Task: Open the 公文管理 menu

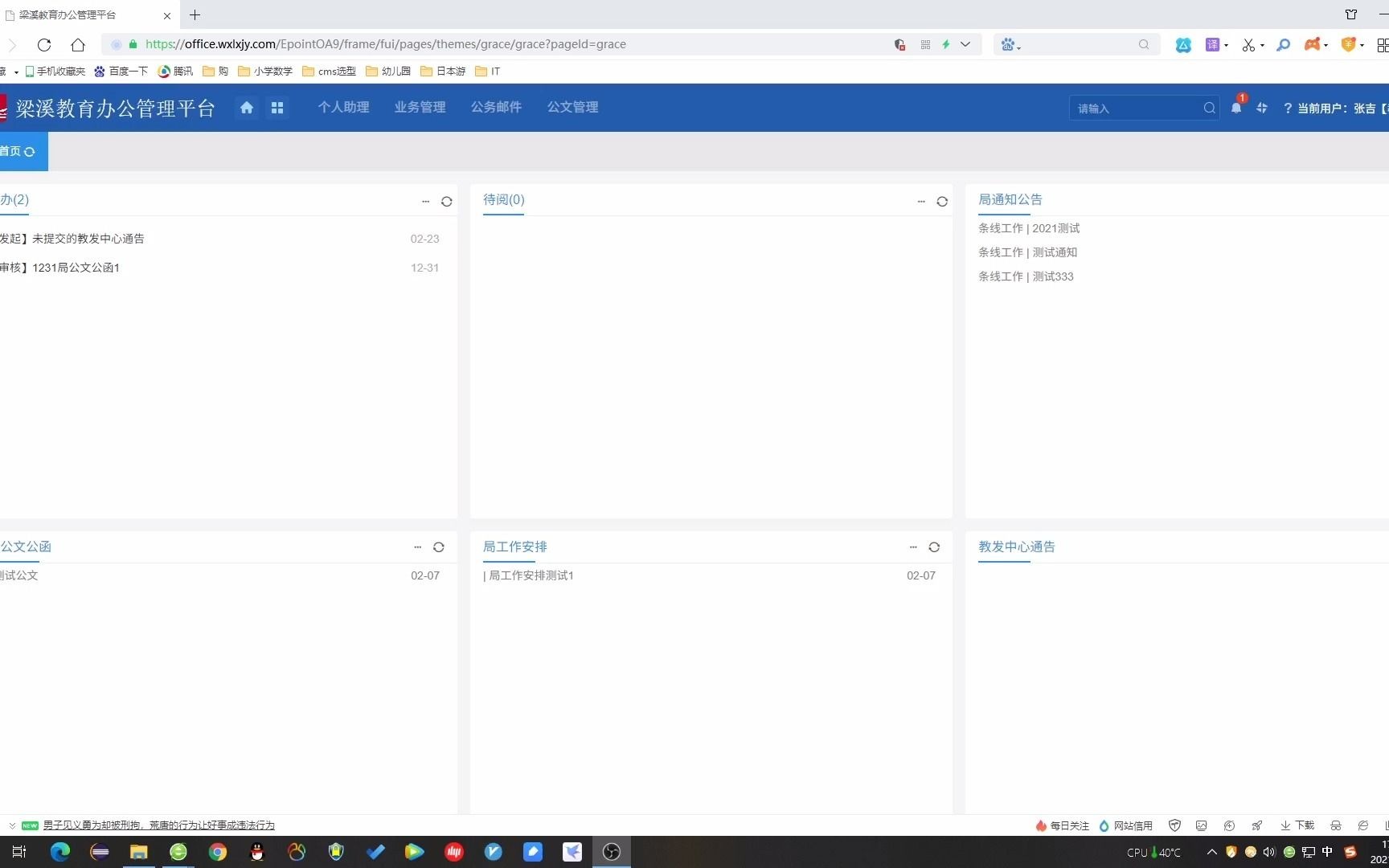Action: [x=572, y=108]
